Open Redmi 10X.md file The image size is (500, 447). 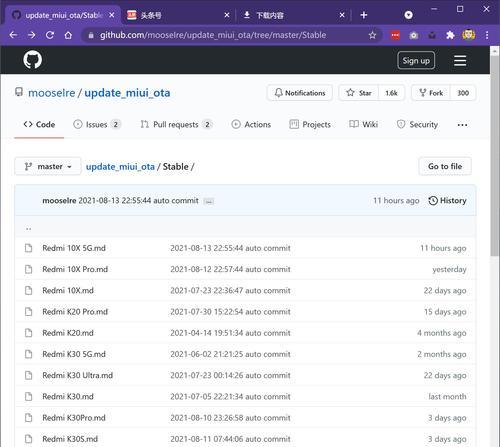point(68,290)
